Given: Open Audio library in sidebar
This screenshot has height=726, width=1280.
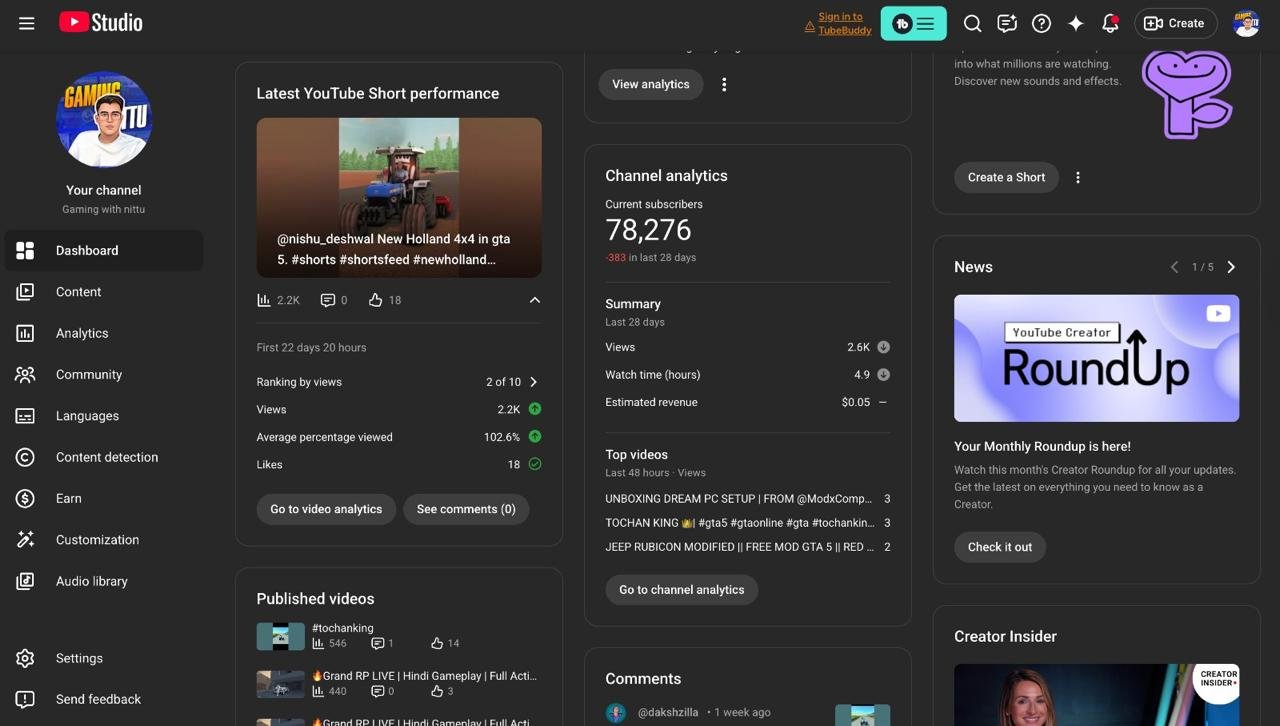Looking at the screenshot, I should point(91,581).
